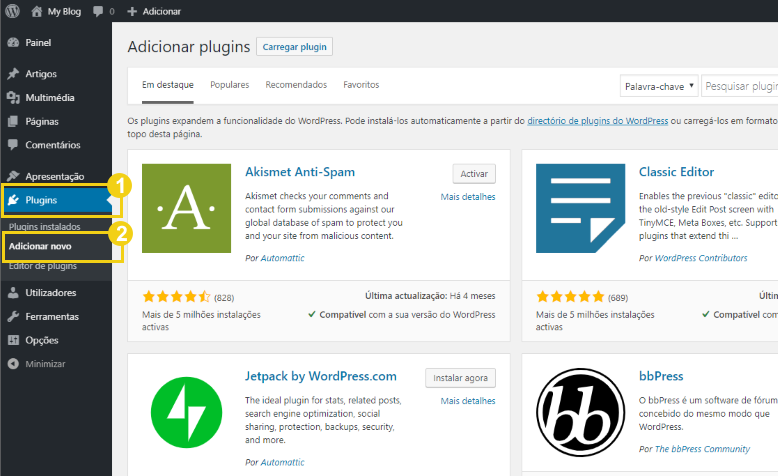Open Automattic author link under Akismet
The image size is (778, 476).
[x=282, y=258]
